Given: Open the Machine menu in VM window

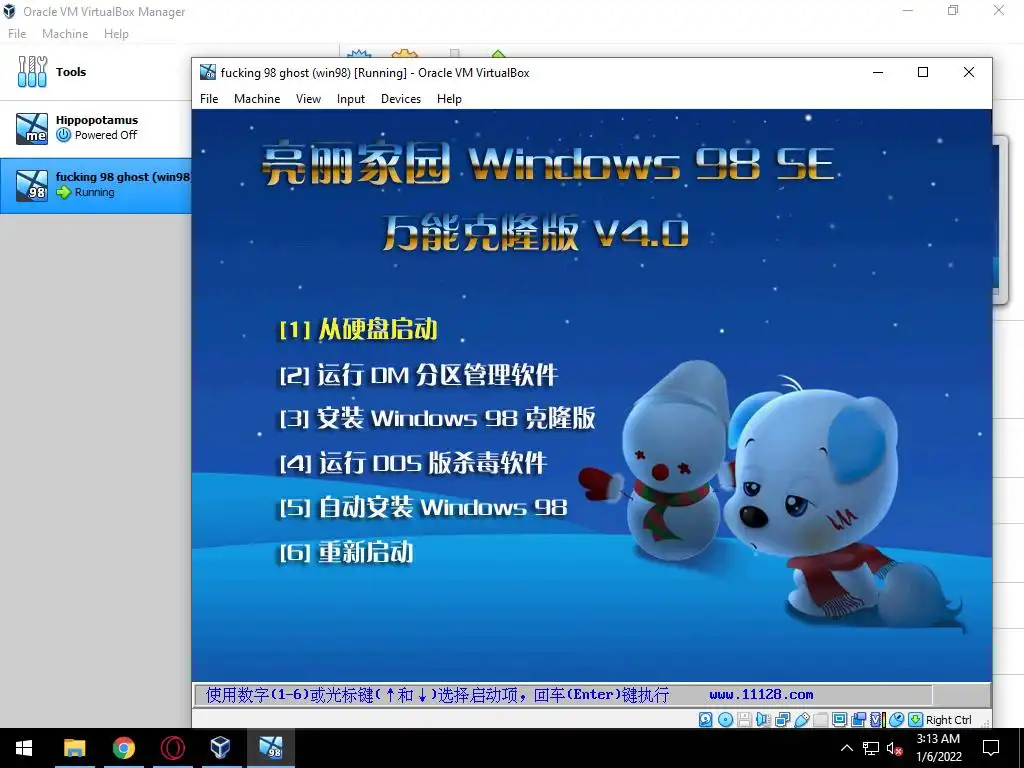Looking at the screenshot, I should click(257, 99).
